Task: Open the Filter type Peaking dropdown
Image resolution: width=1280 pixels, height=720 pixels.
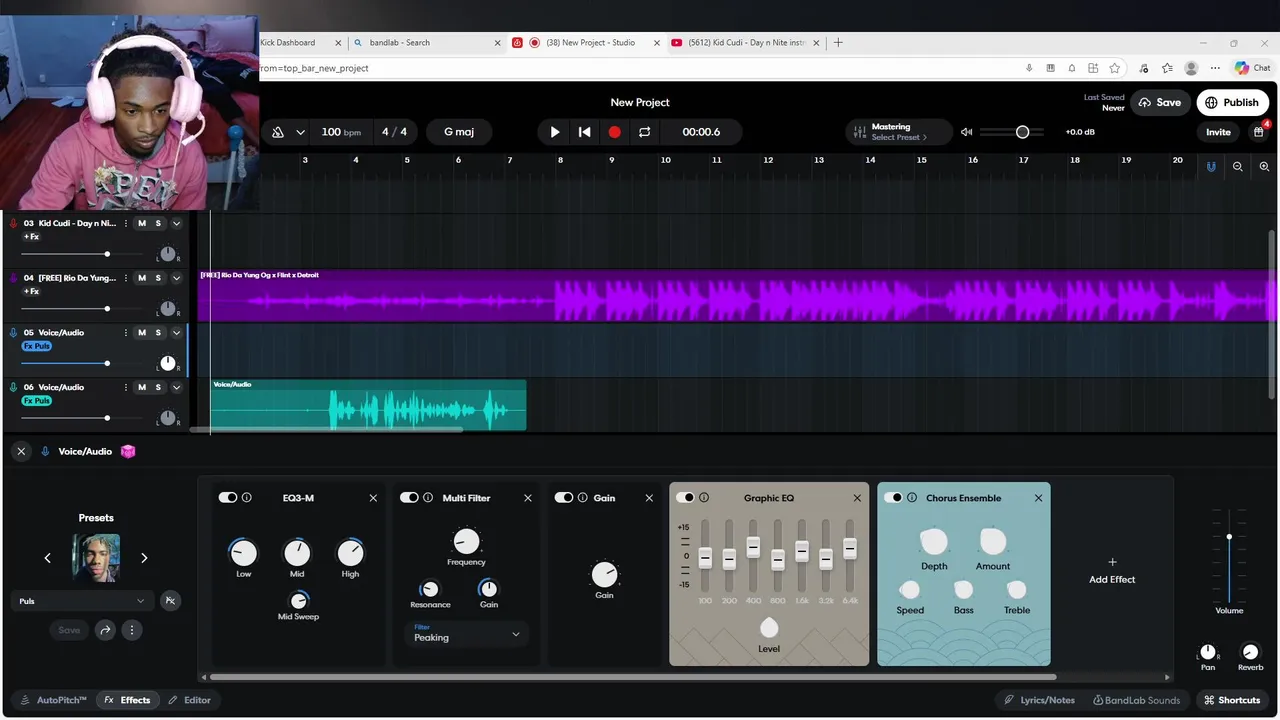Action: (466, 633)
